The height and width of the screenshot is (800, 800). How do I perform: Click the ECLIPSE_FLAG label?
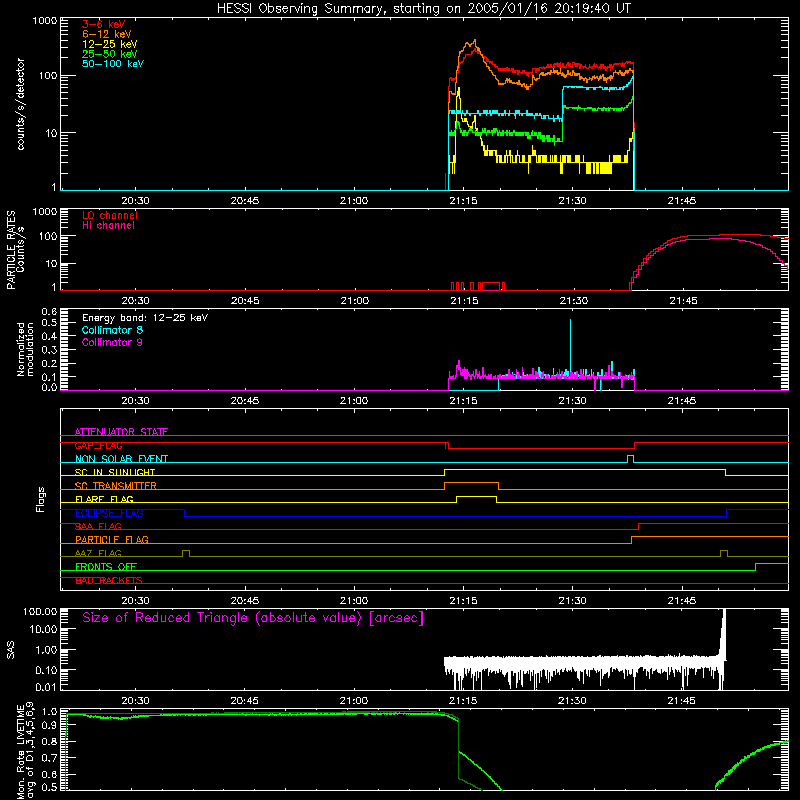[109, 513]
